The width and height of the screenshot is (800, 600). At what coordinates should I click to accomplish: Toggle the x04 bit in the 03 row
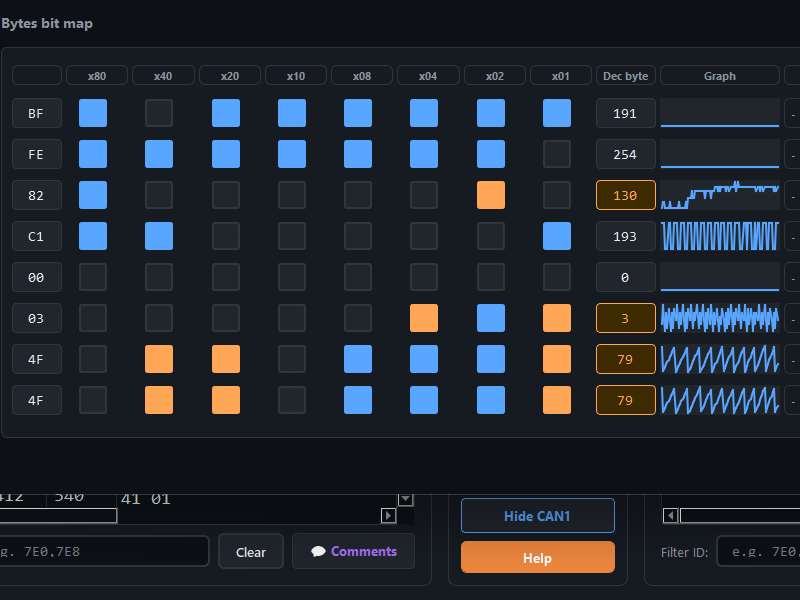424,318
